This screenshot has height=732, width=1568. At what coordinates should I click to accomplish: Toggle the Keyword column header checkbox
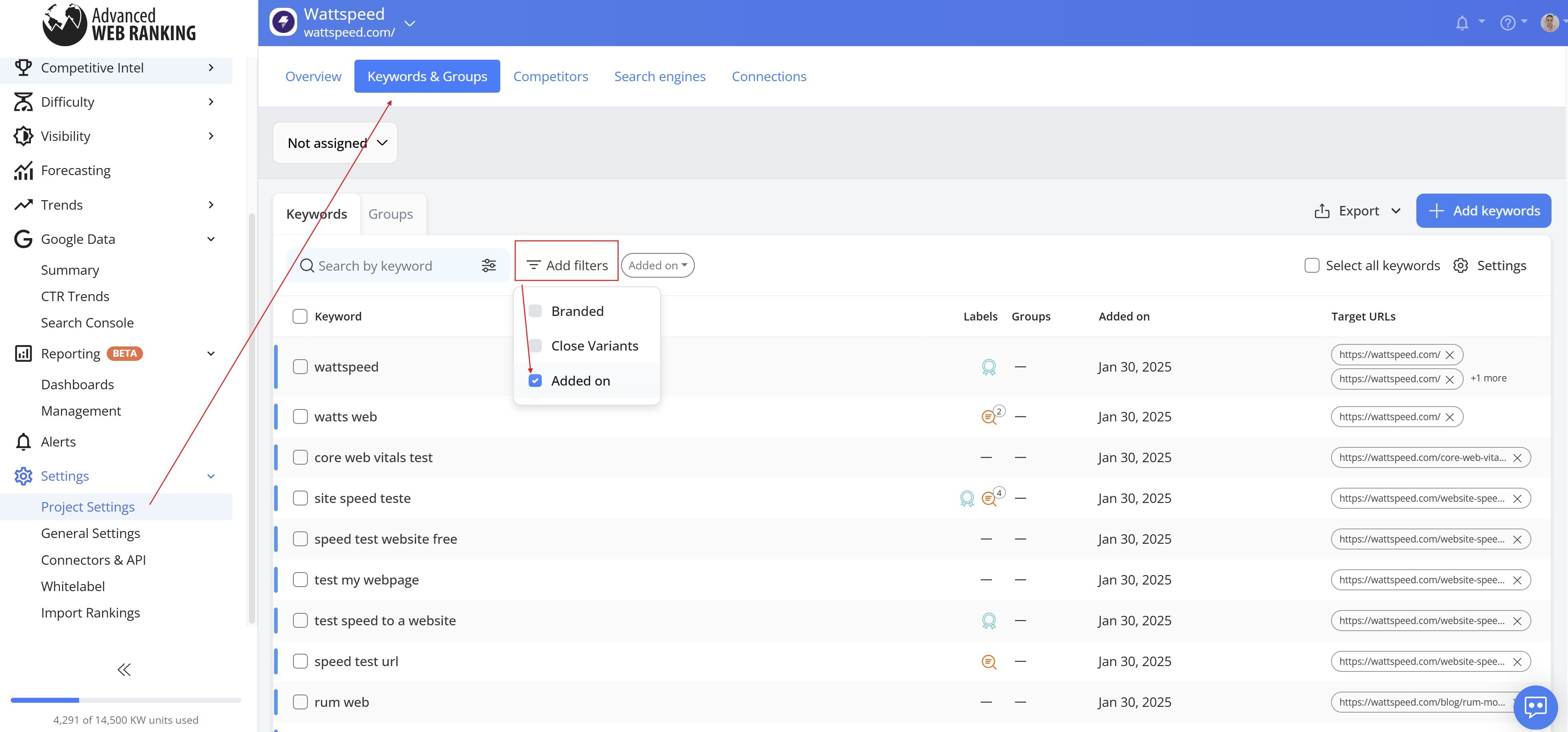[300, 316]
